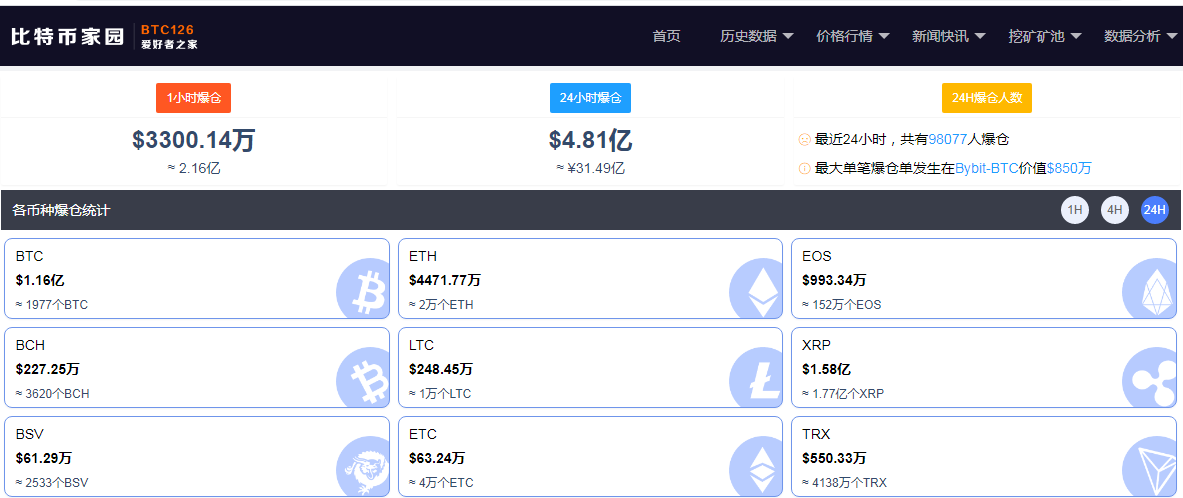
Task: Click the ≈ 1.77亿个XRP quantity text
Action: tap(843, 394)
